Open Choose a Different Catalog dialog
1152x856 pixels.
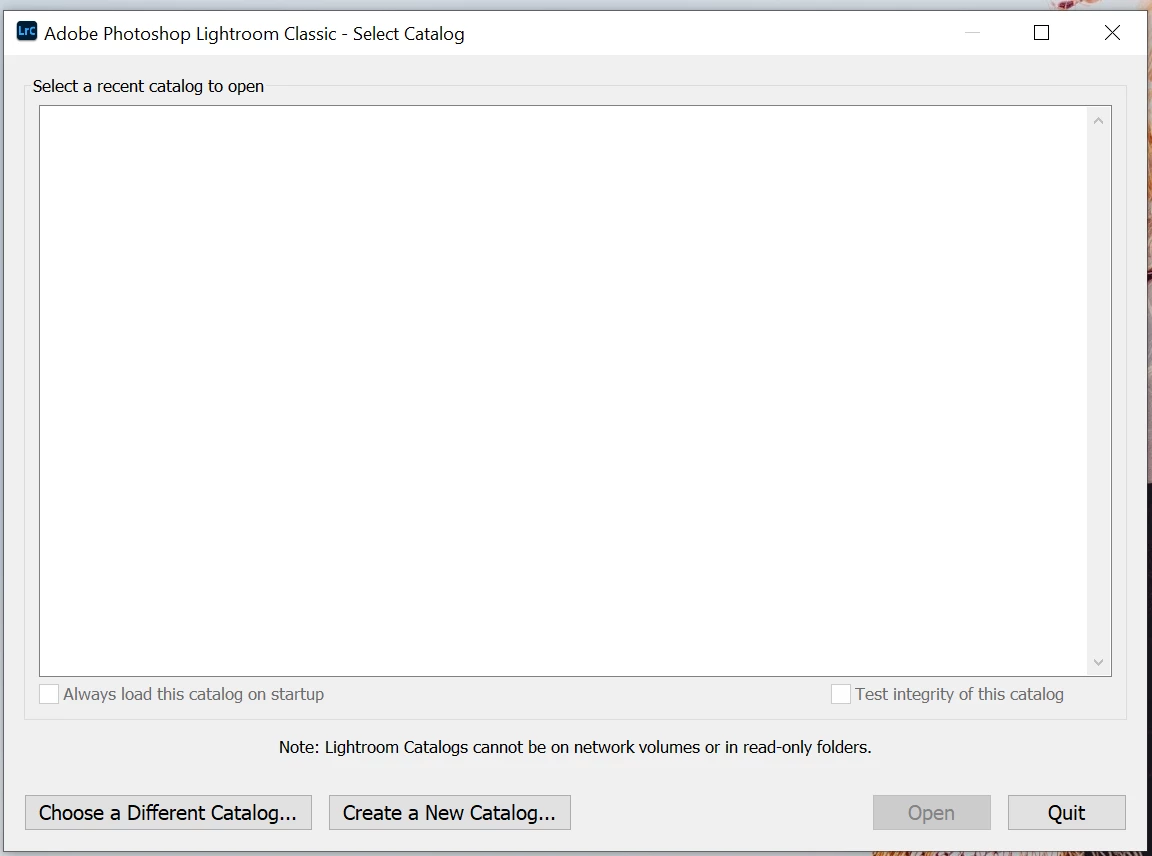pos(168,813)
